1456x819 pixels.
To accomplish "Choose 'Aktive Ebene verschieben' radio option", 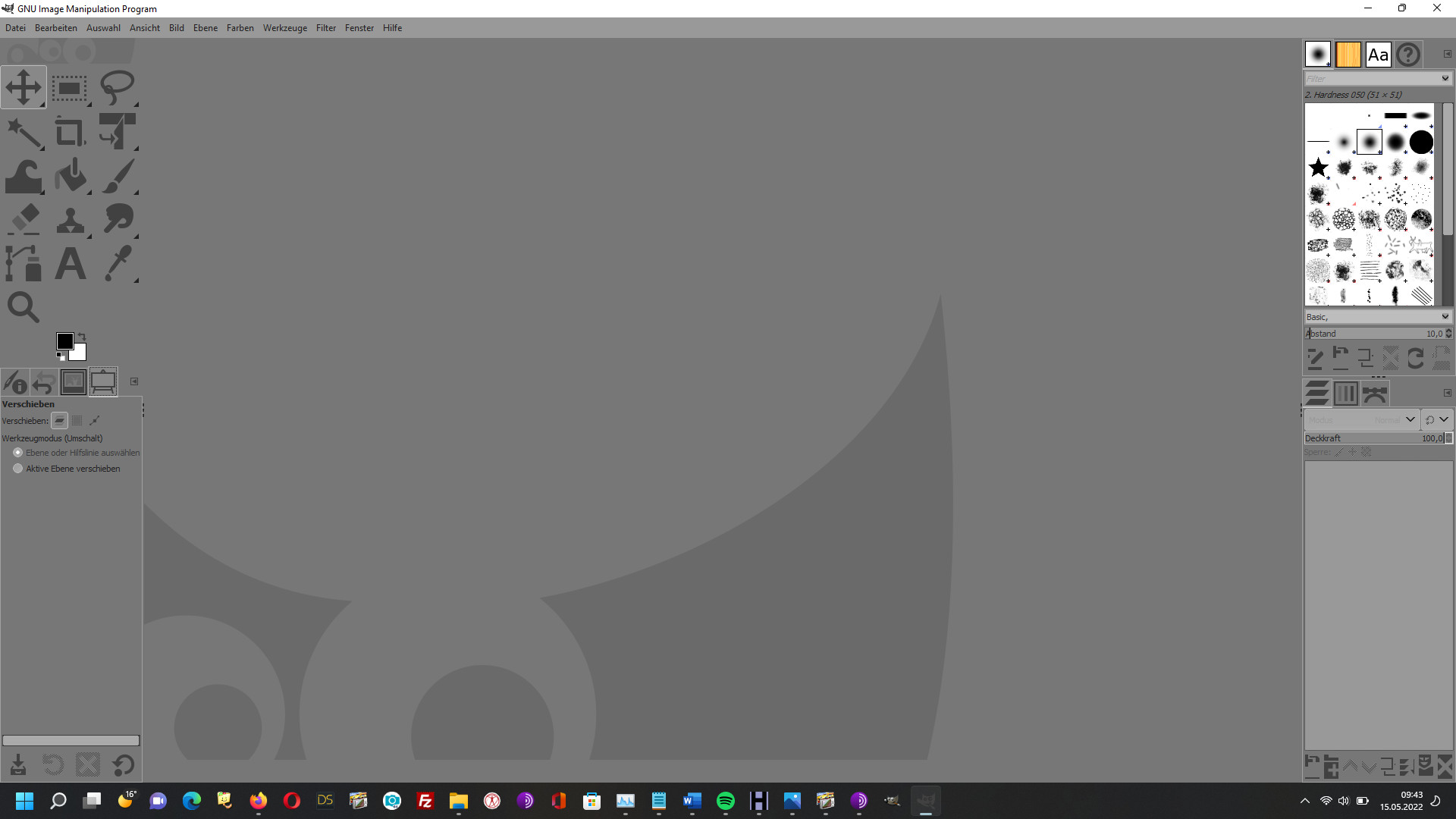I will pyautogui.click(x=18, y=469).
